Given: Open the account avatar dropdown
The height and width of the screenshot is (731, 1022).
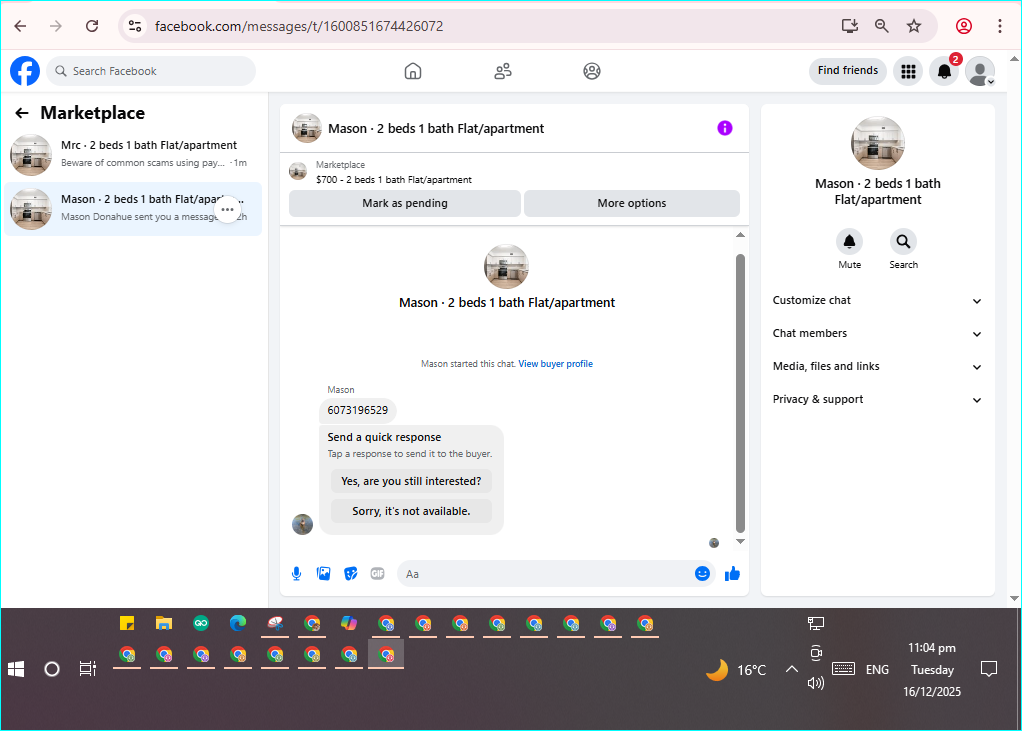Looking at the screenshot, I should 980,71.
